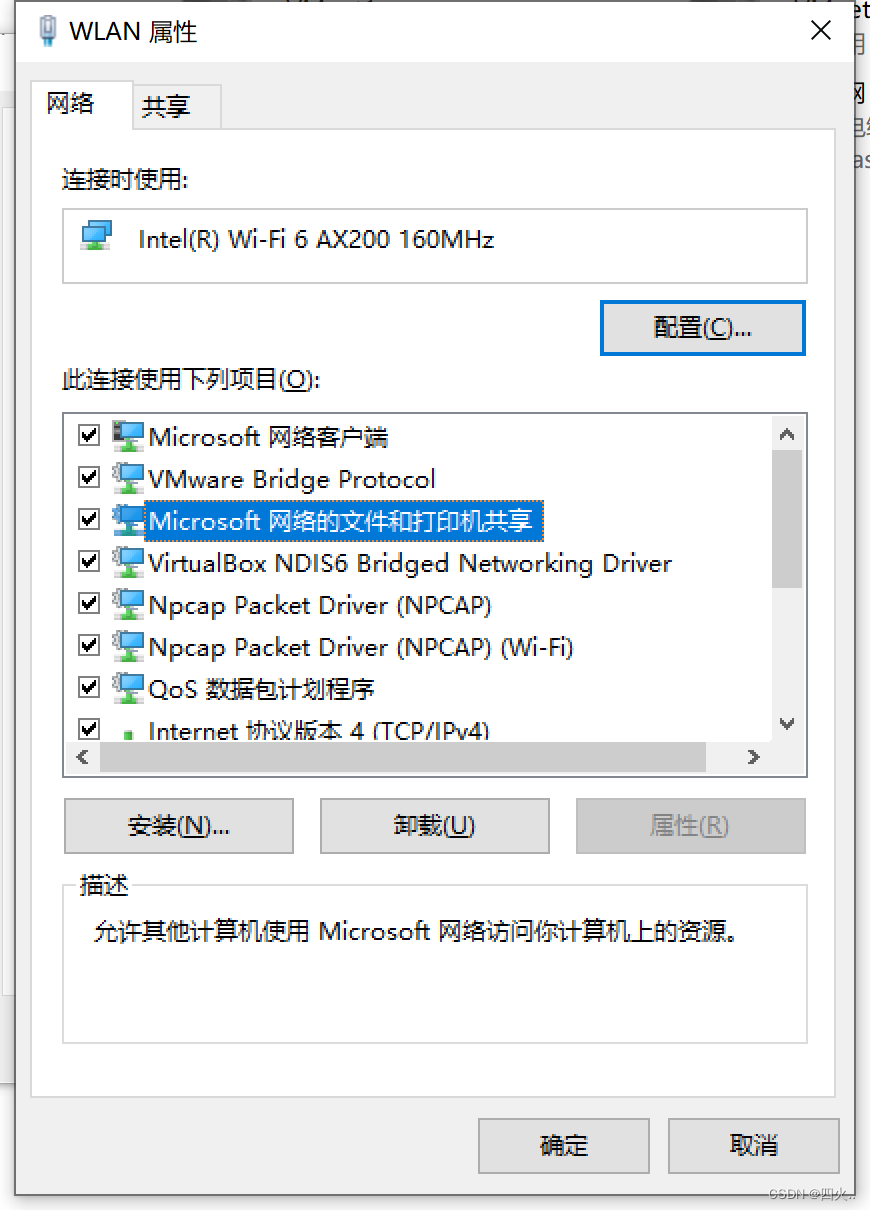Viewport: 870px width, 1210px height.
Task: Click the QoS 数据包计划程序 icon
Action: coord(128,688)
